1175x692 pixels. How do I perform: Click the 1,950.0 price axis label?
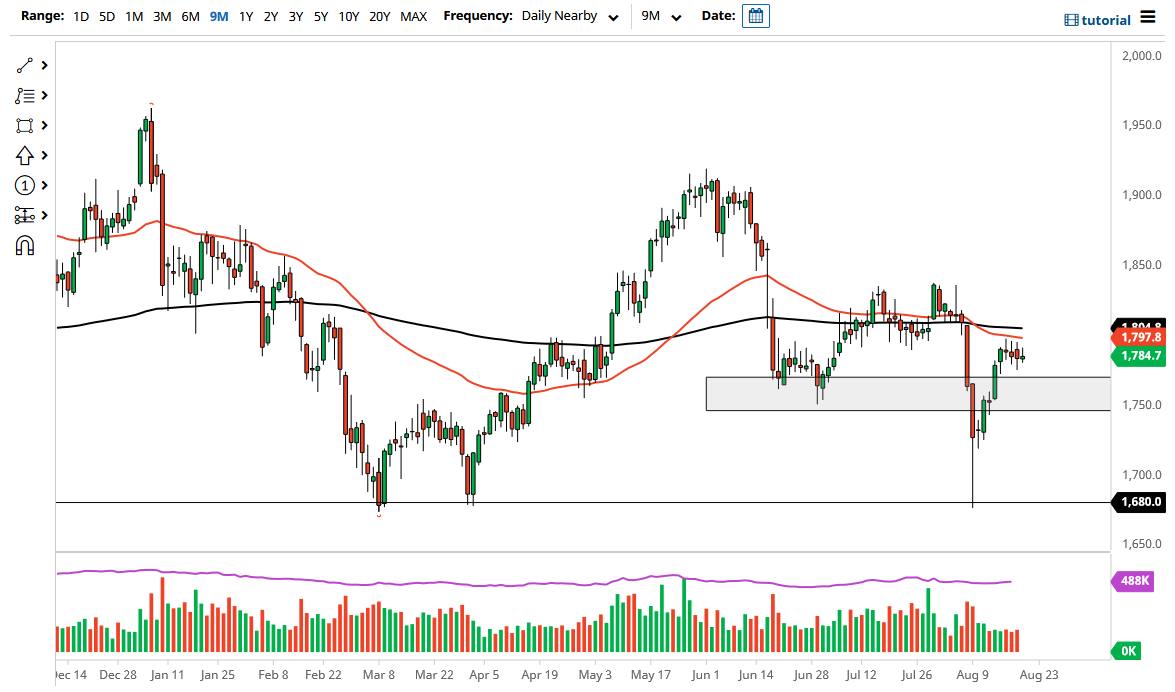[x=1141, y=125]
